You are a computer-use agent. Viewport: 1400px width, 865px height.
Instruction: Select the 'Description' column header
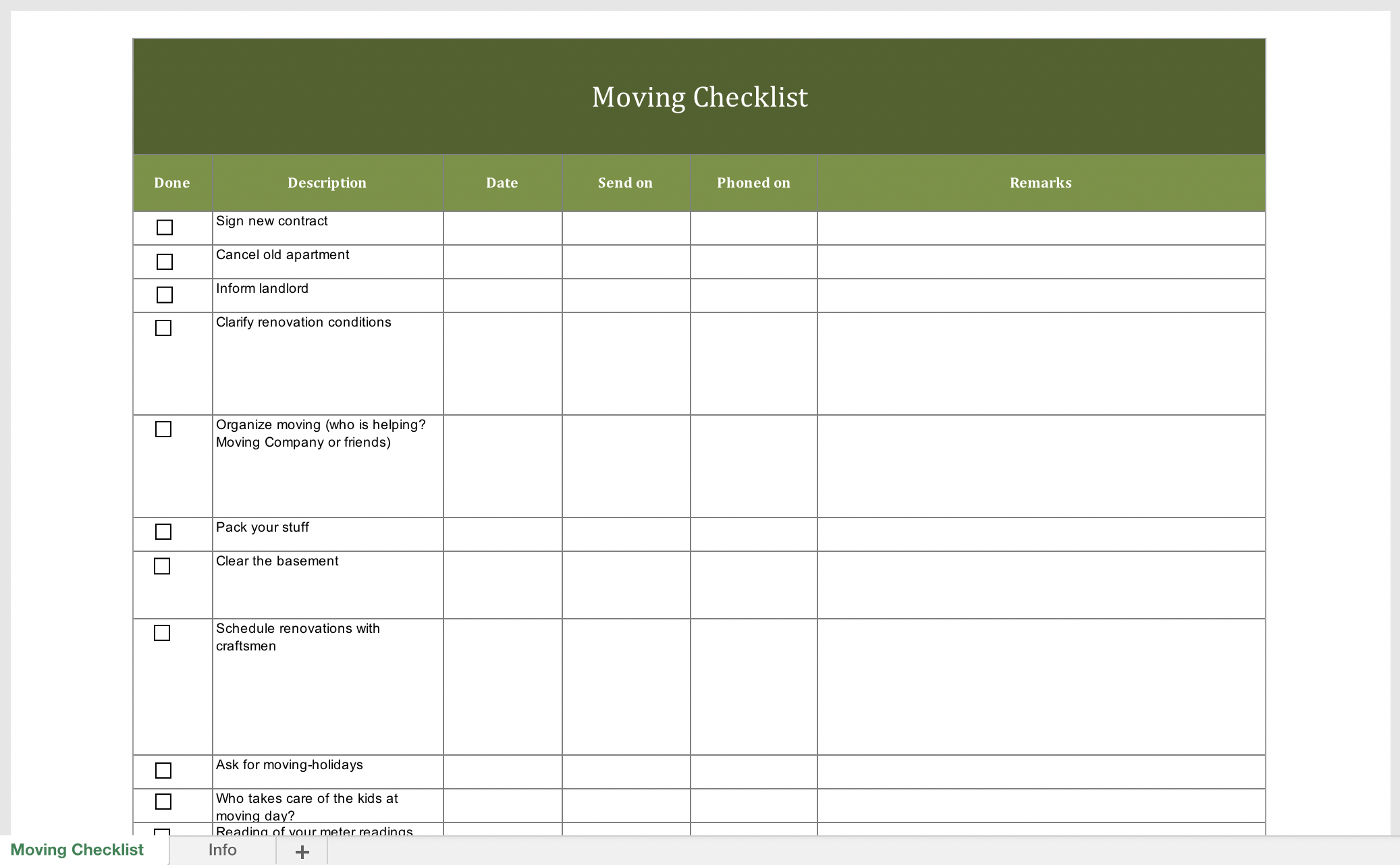pos(327,183)
